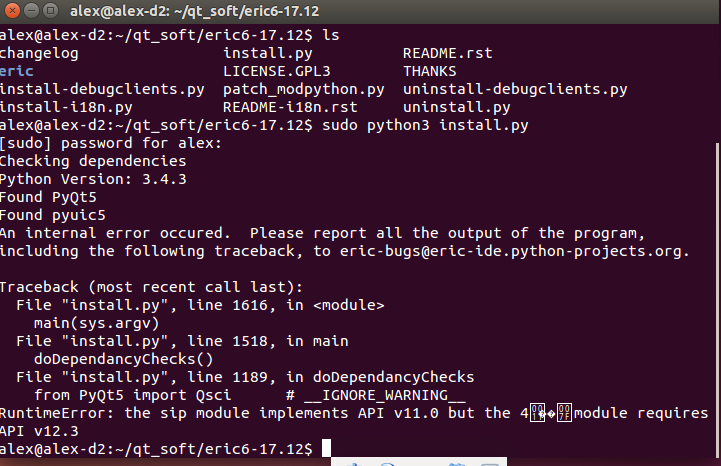This screenshot has height=466, width=721.
Task: Maximize the terminal window
Action: pos(51,10)
